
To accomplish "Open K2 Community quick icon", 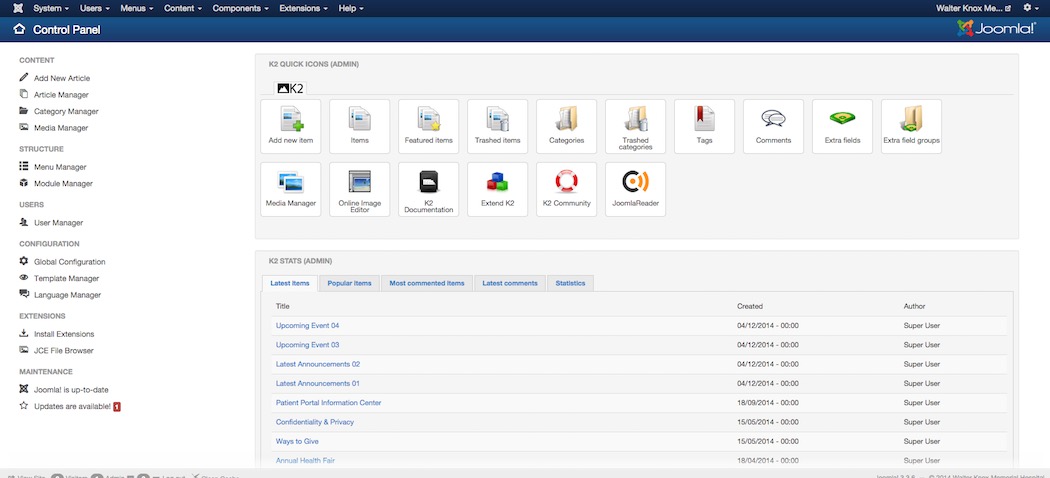I will tap(567, 189).
